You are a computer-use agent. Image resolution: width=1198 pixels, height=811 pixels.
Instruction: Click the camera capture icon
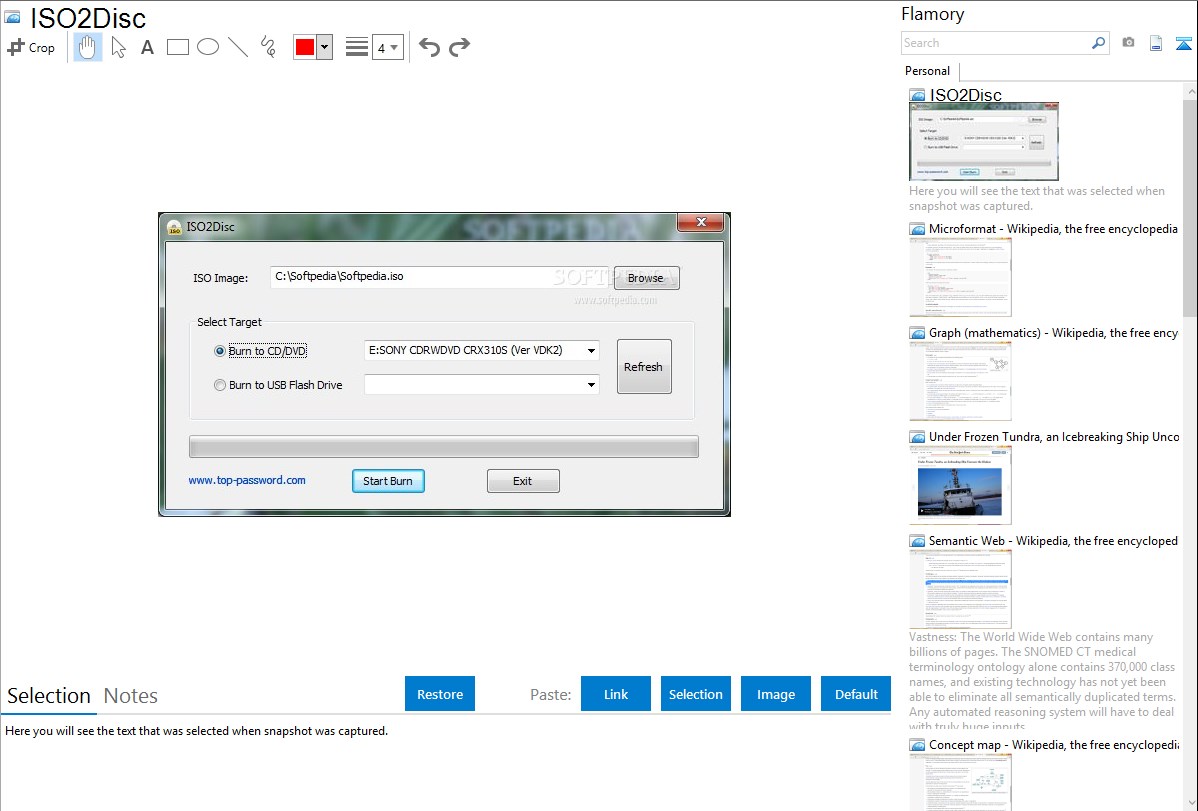coord(1128,43)
